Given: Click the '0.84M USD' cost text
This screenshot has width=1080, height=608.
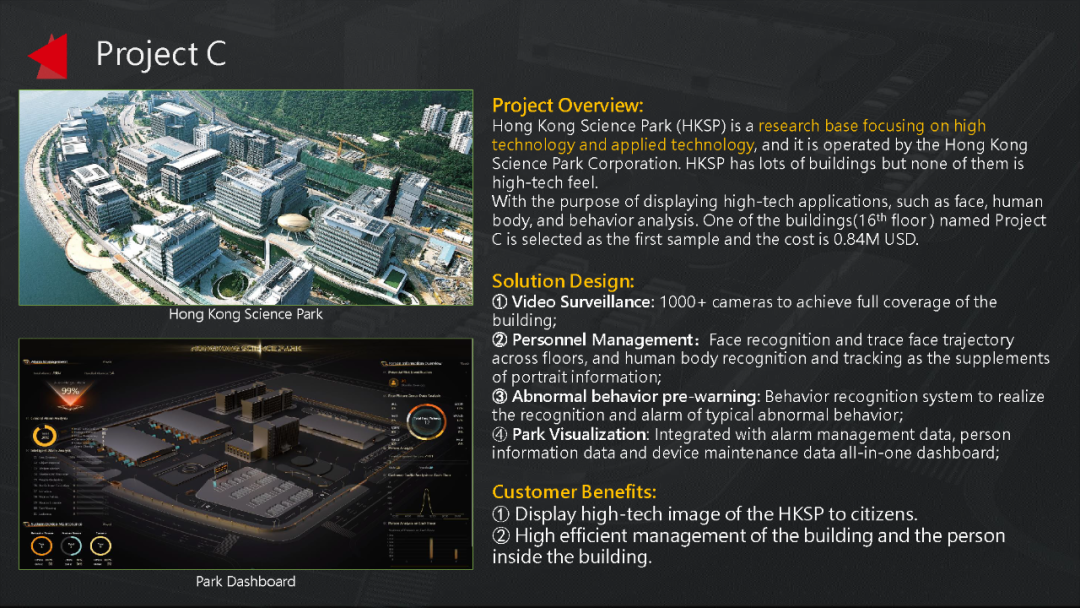Looking at the screenshot, I should point(875,240).
